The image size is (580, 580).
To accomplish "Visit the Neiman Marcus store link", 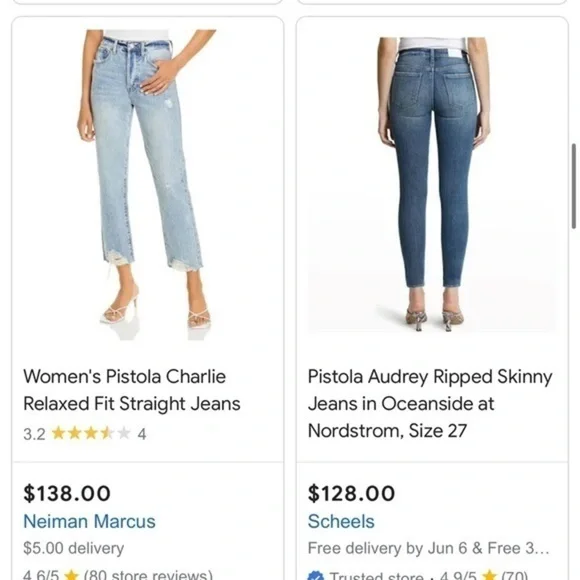I will coord(89,521).
